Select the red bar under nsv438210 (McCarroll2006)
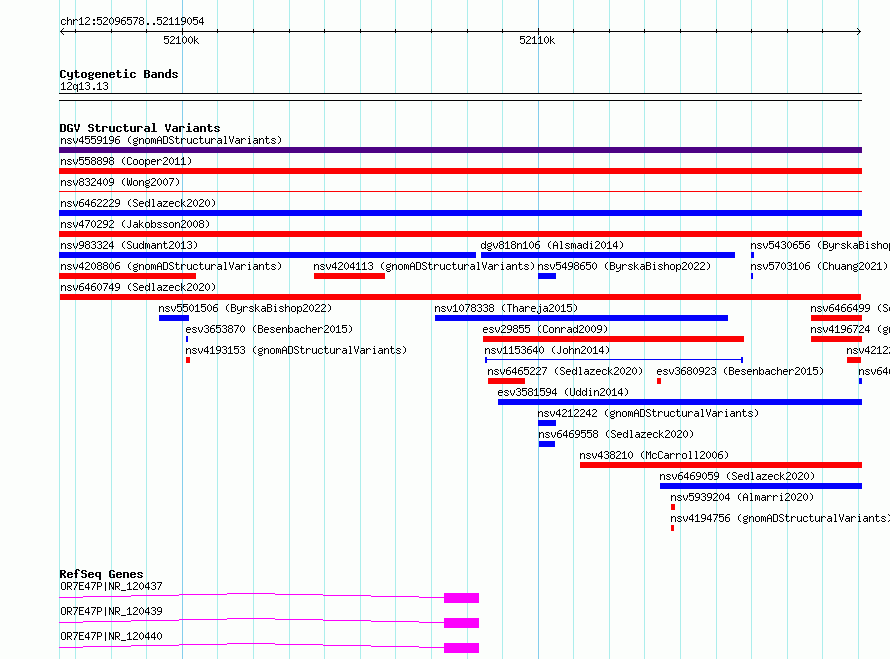 click(x=721, y=465)
